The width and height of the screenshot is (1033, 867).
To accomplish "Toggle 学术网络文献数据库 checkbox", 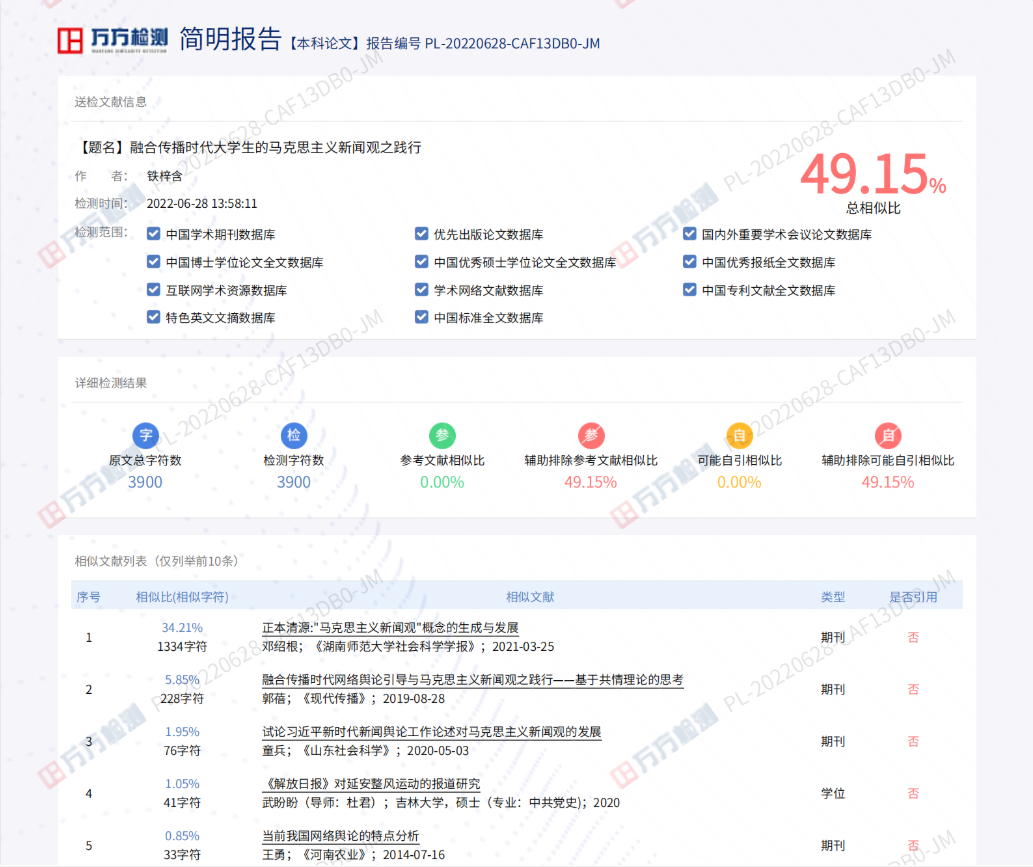I will point(422,290).
